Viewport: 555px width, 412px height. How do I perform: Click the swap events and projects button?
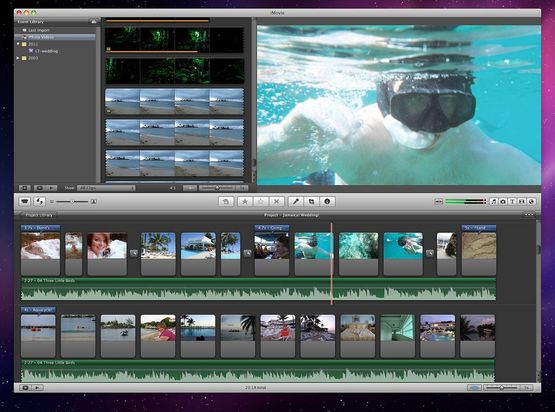[x=40, y=201]
